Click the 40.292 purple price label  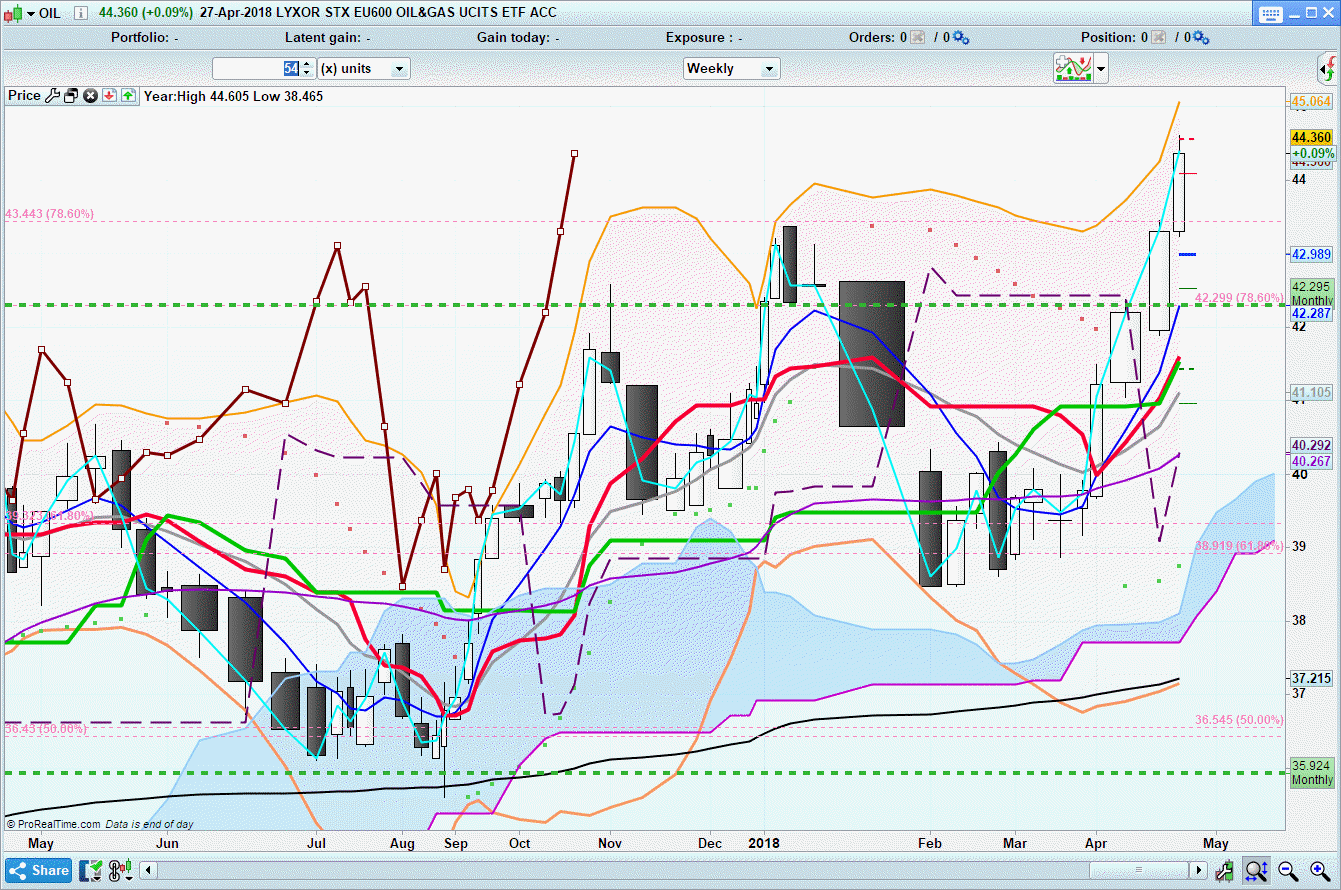1311,445
